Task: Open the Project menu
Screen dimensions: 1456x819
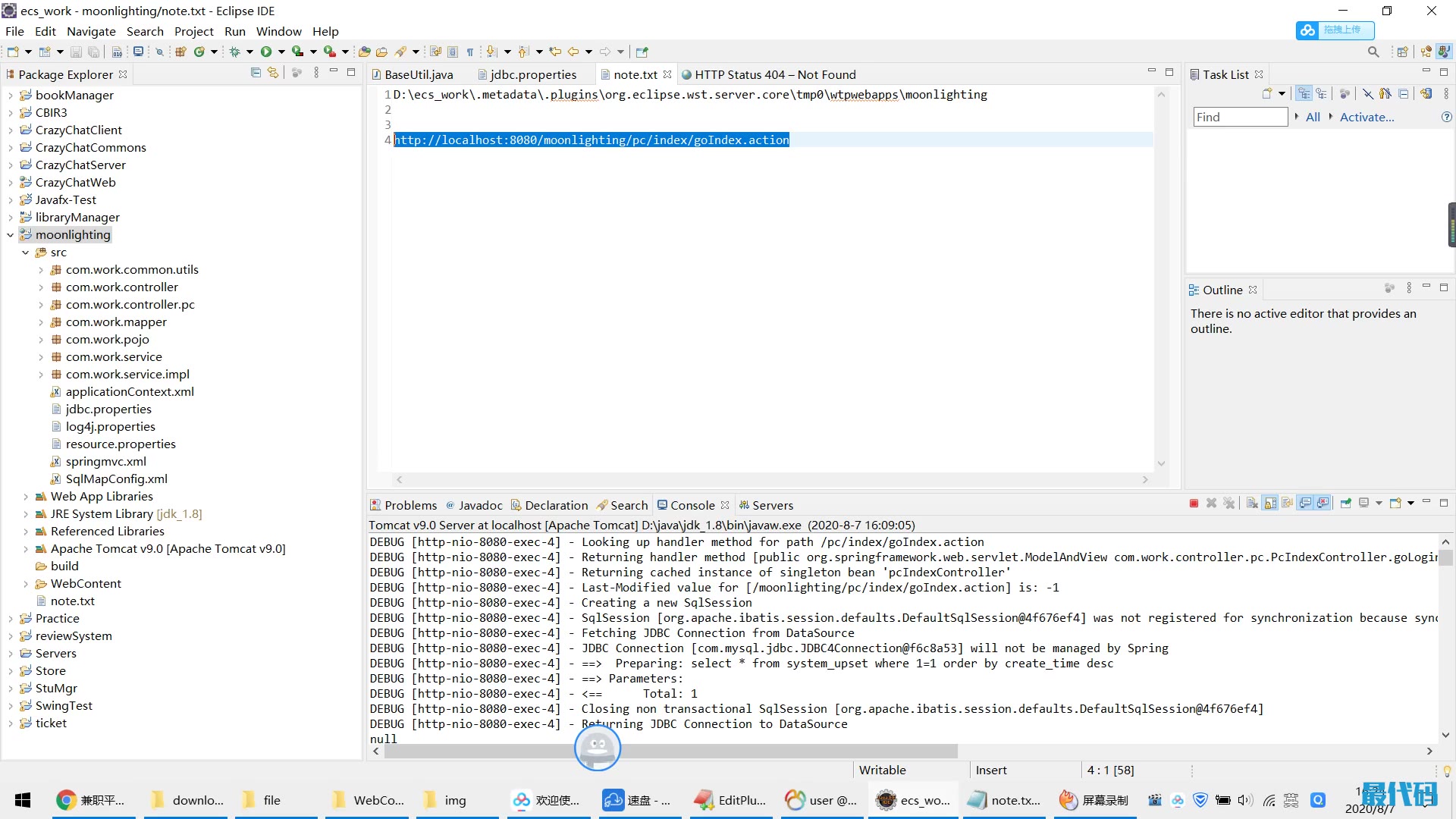Action: point(193,31)
